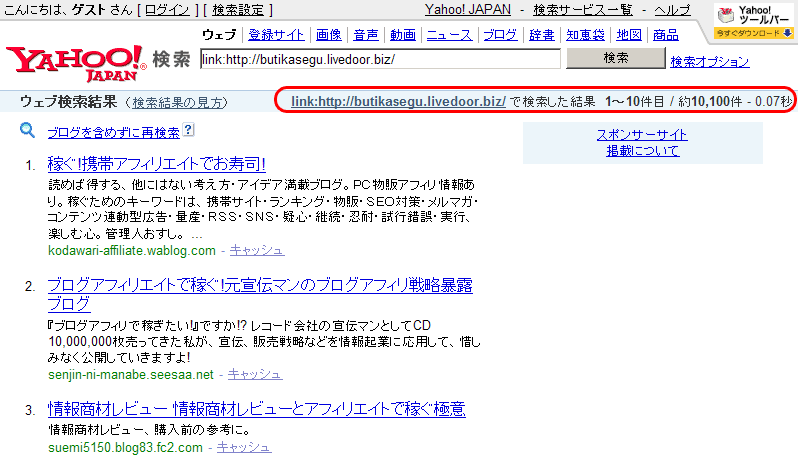Screen dimensions: 798x463
Task: Open スポンサーサイト掲載について link
Action: pyautogui.click(x=642, y=142)
